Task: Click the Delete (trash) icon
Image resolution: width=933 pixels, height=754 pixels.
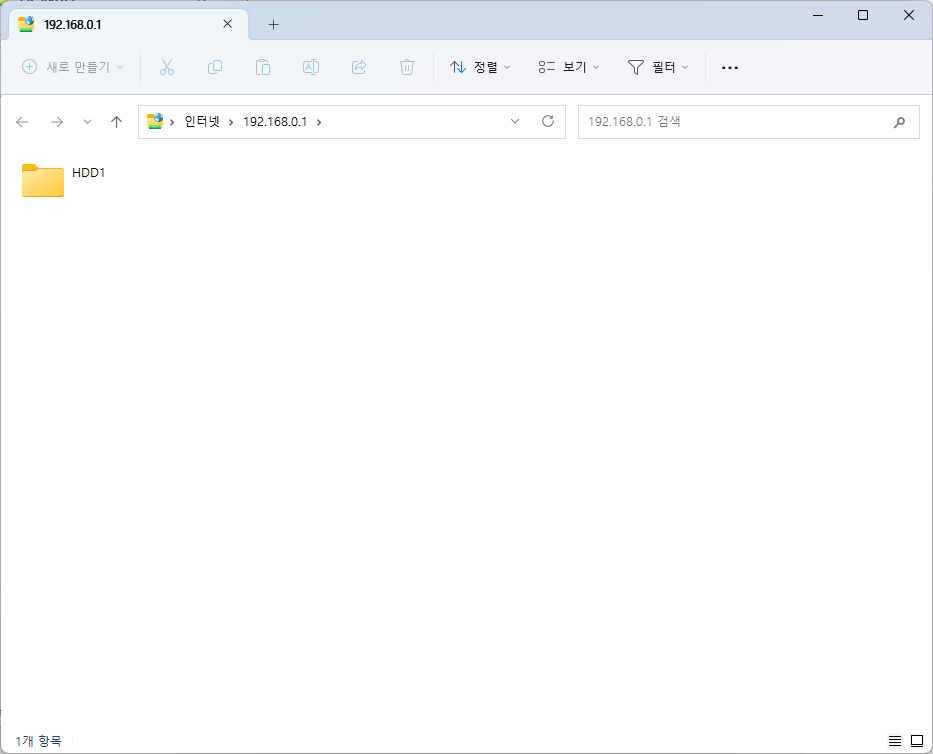Action: [x=406, y=67]
